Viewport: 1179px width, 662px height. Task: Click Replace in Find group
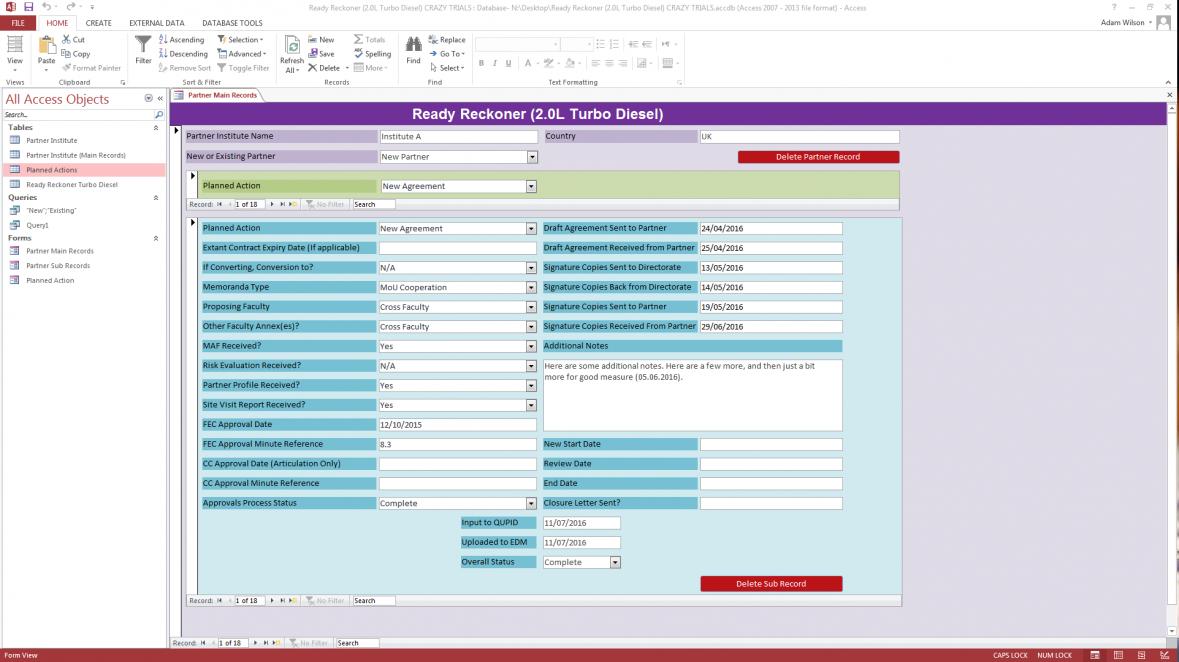coord(447,39)
